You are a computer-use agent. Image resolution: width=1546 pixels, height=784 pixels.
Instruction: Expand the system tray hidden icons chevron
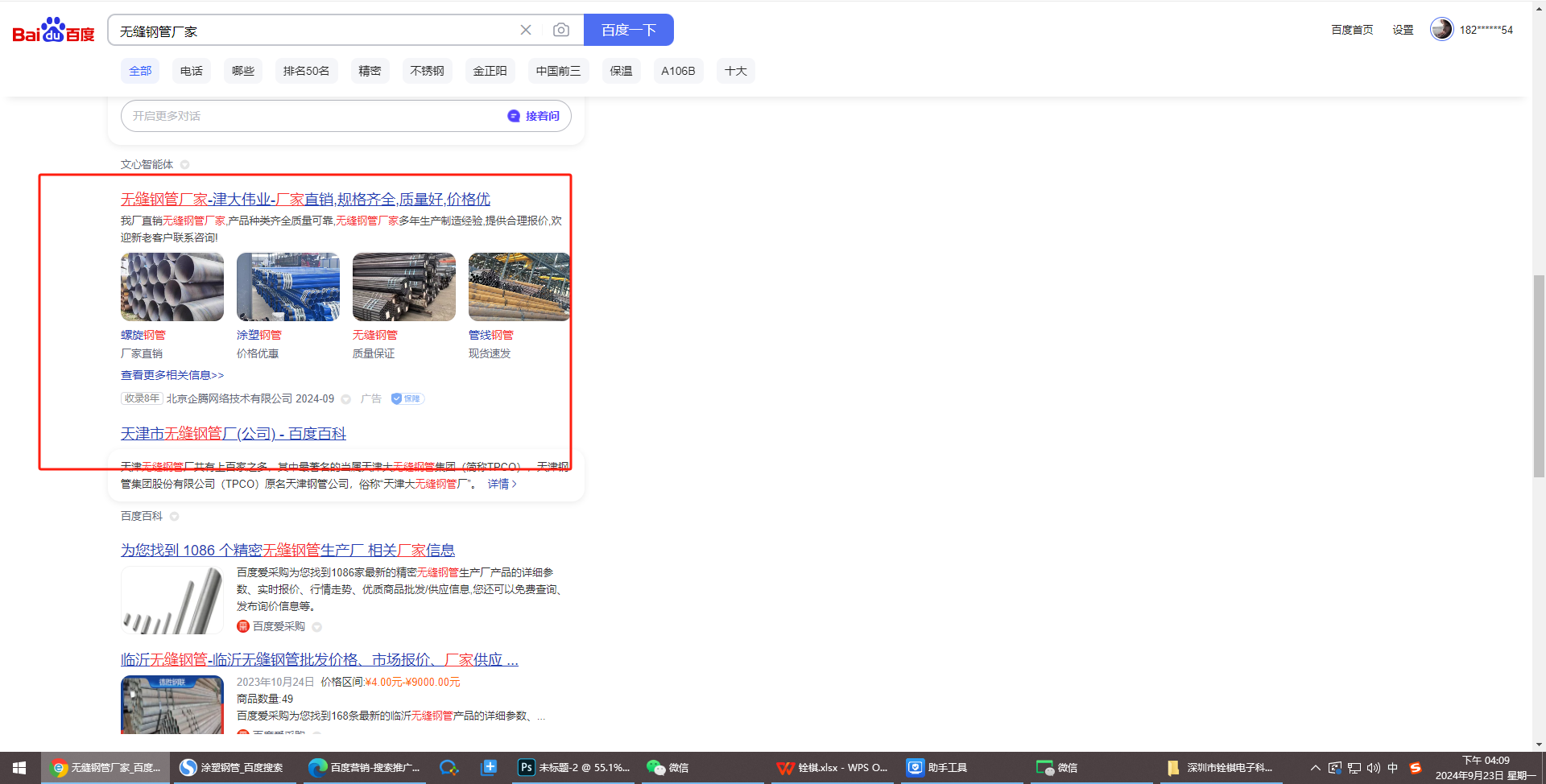1315,767
